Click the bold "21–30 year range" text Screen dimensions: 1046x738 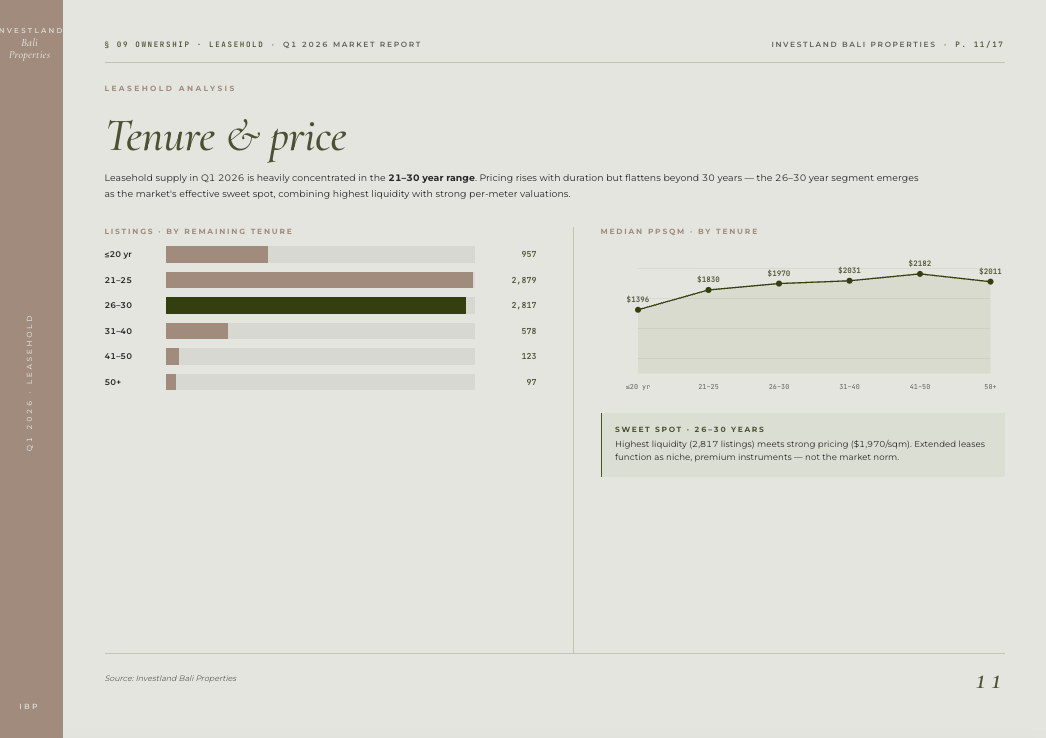pyautogui.click(x=431, y=178)
